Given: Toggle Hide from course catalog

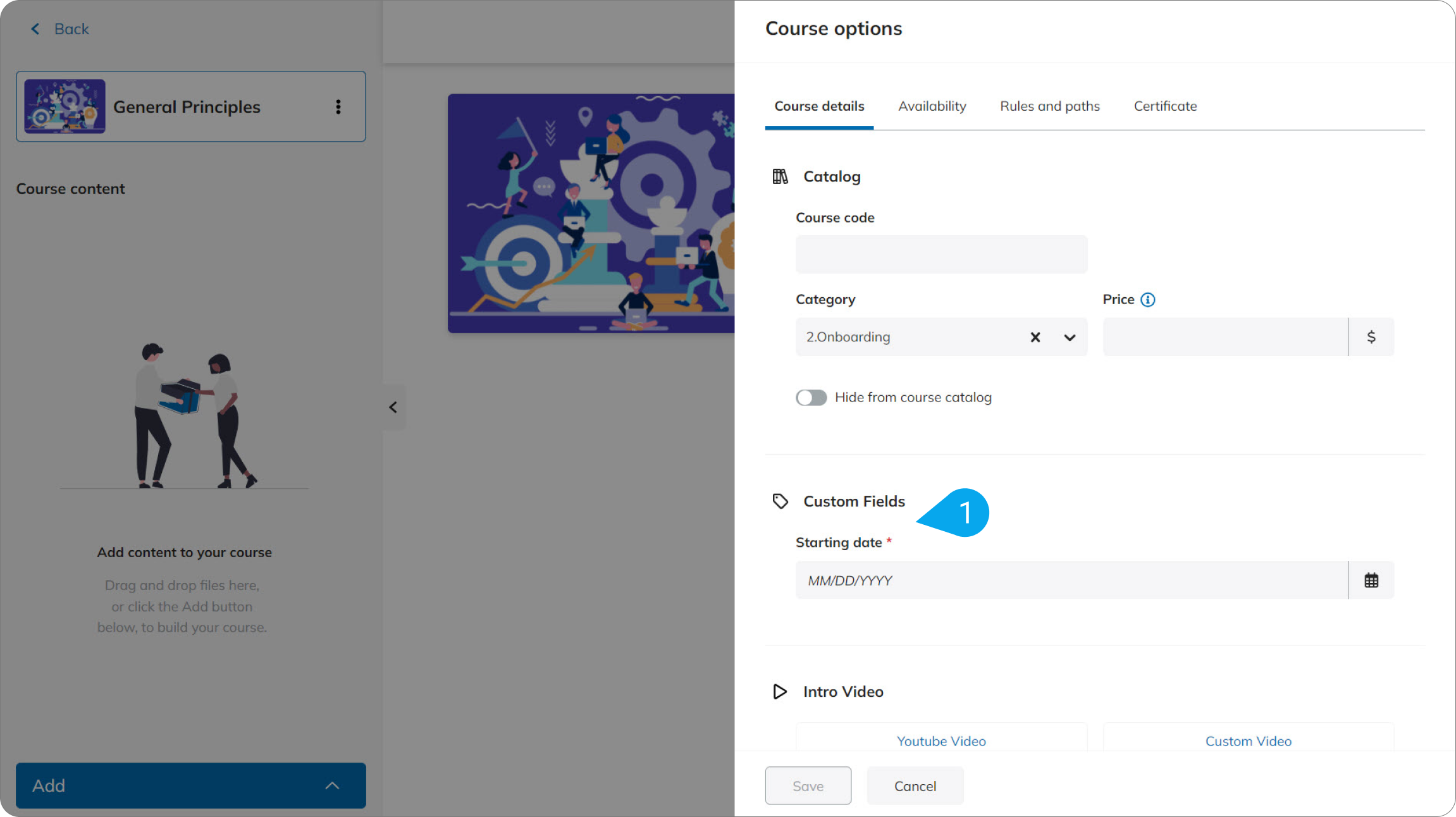Looking at the screenshot, I should tap(811, 398).
